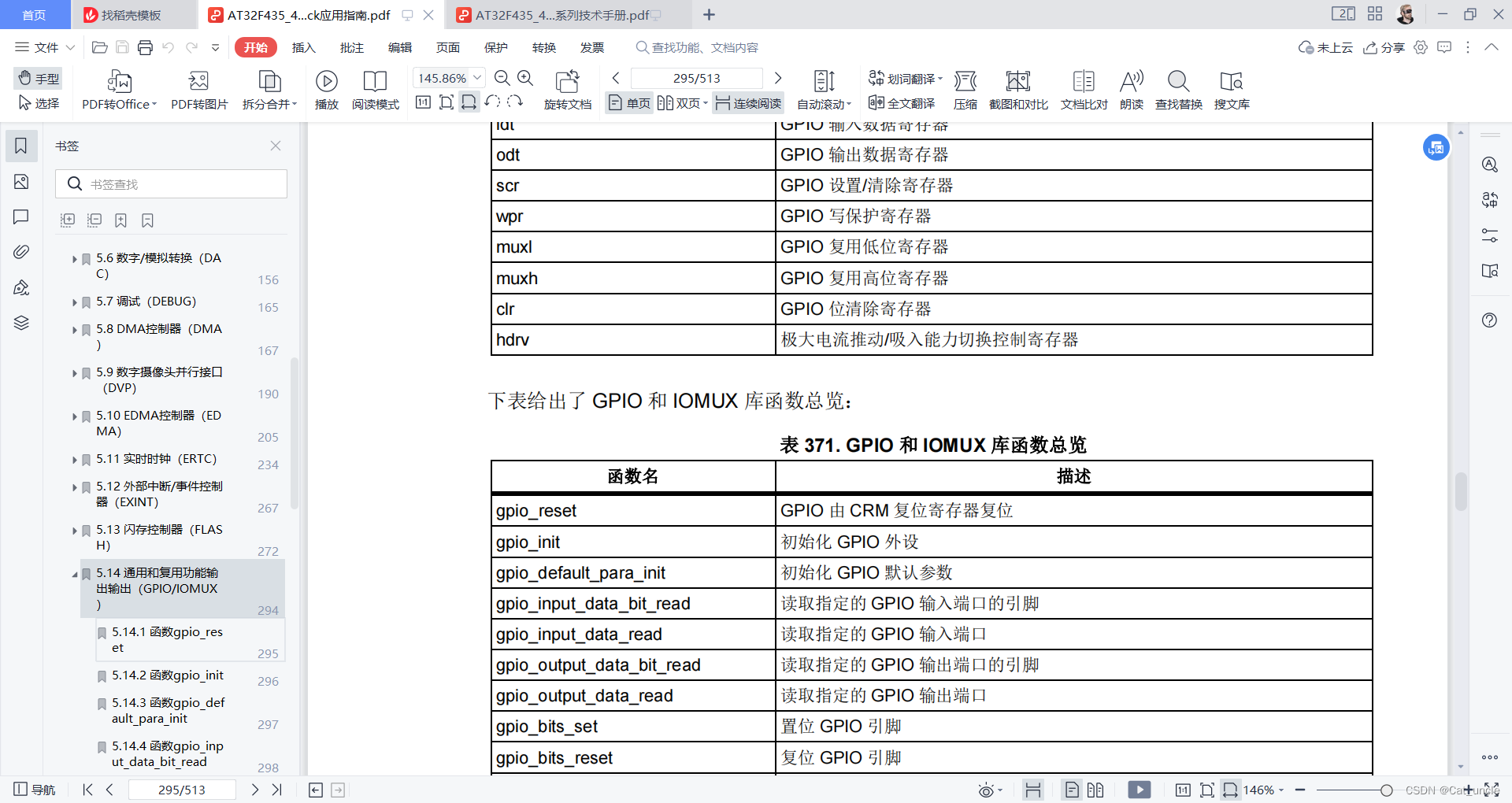Toggle 单页 single page view

(628, 102)
